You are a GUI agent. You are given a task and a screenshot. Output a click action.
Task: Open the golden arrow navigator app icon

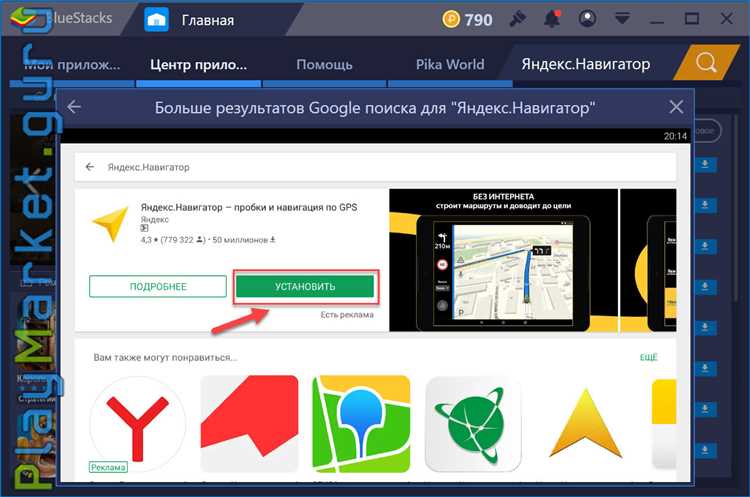[585, 424]
